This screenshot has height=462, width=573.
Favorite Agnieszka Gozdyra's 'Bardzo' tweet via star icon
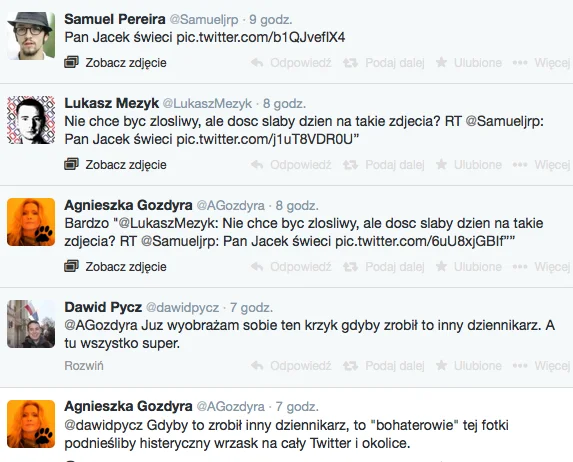click(x=441, y=266)
